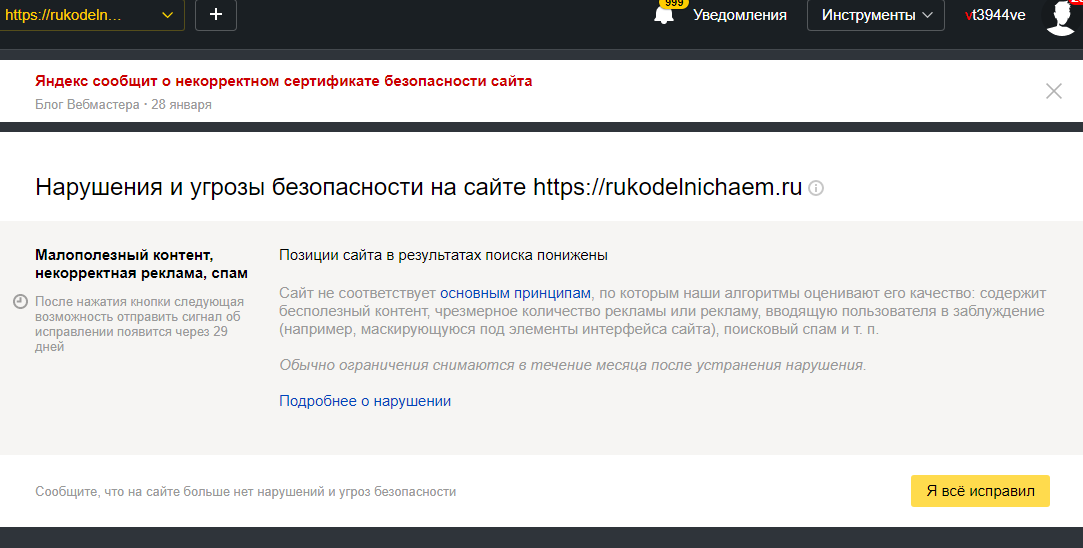Open the site selector dropdown https://rukodeln...
This screenshot has height=548, width=1083.
[x=92, y=15]
